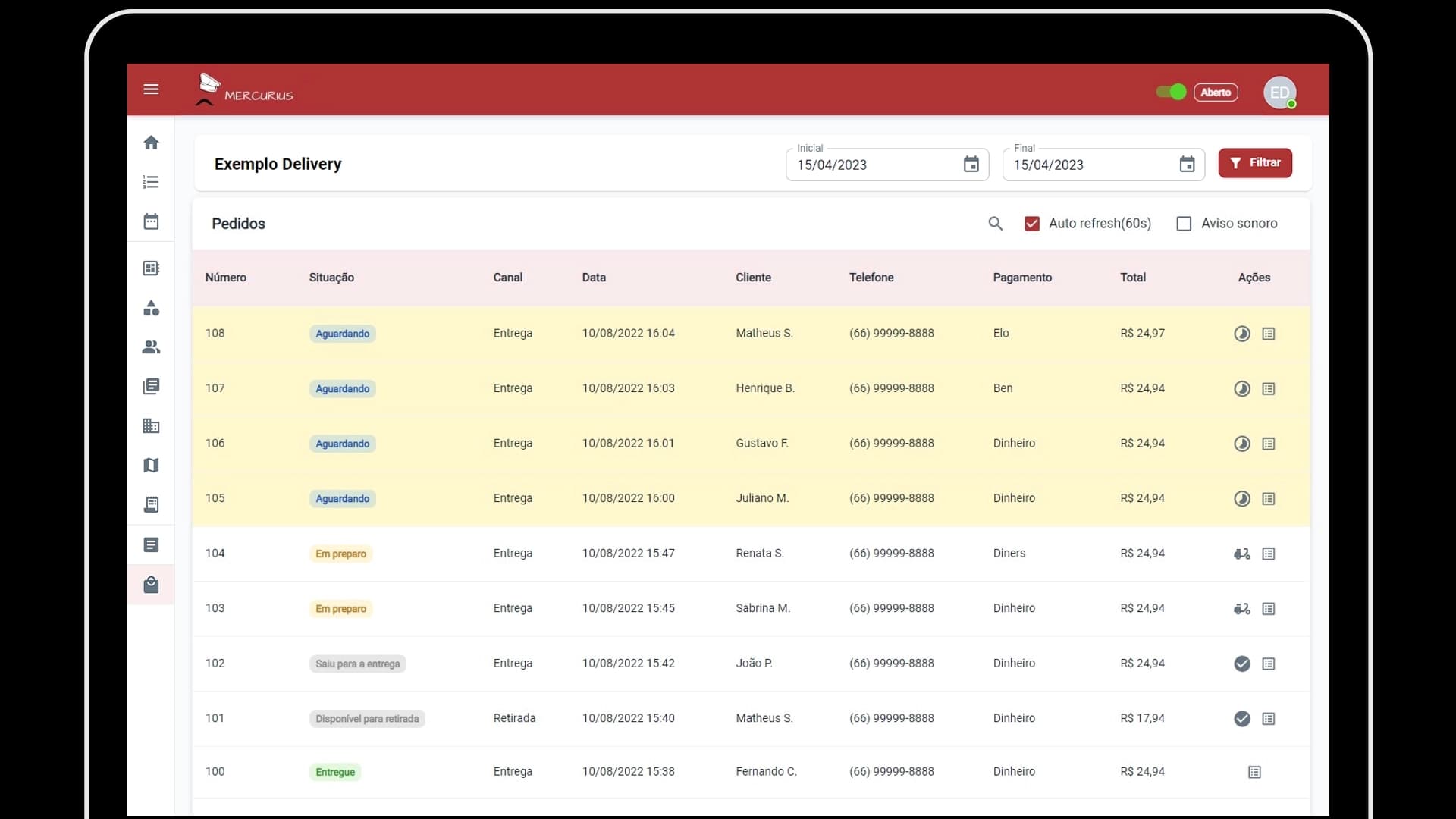Uncheck the Auto refresh(60s) checkbox
The image size is (1456, 819).
[x=1031, y=224]
